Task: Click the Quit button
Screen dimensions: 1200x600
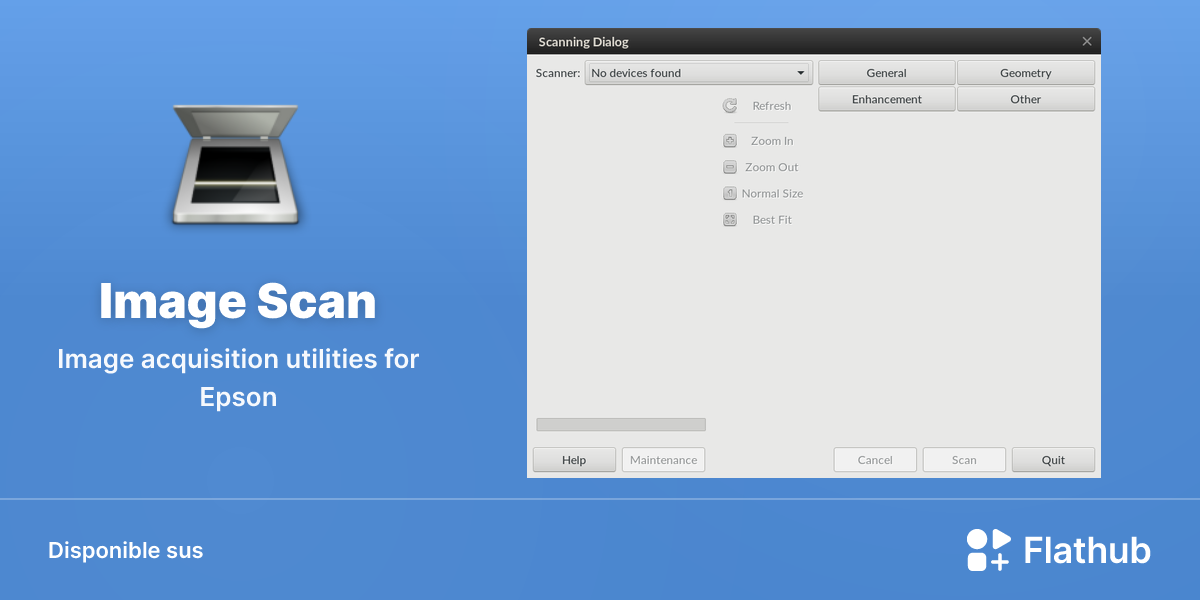Action: 1053,460
